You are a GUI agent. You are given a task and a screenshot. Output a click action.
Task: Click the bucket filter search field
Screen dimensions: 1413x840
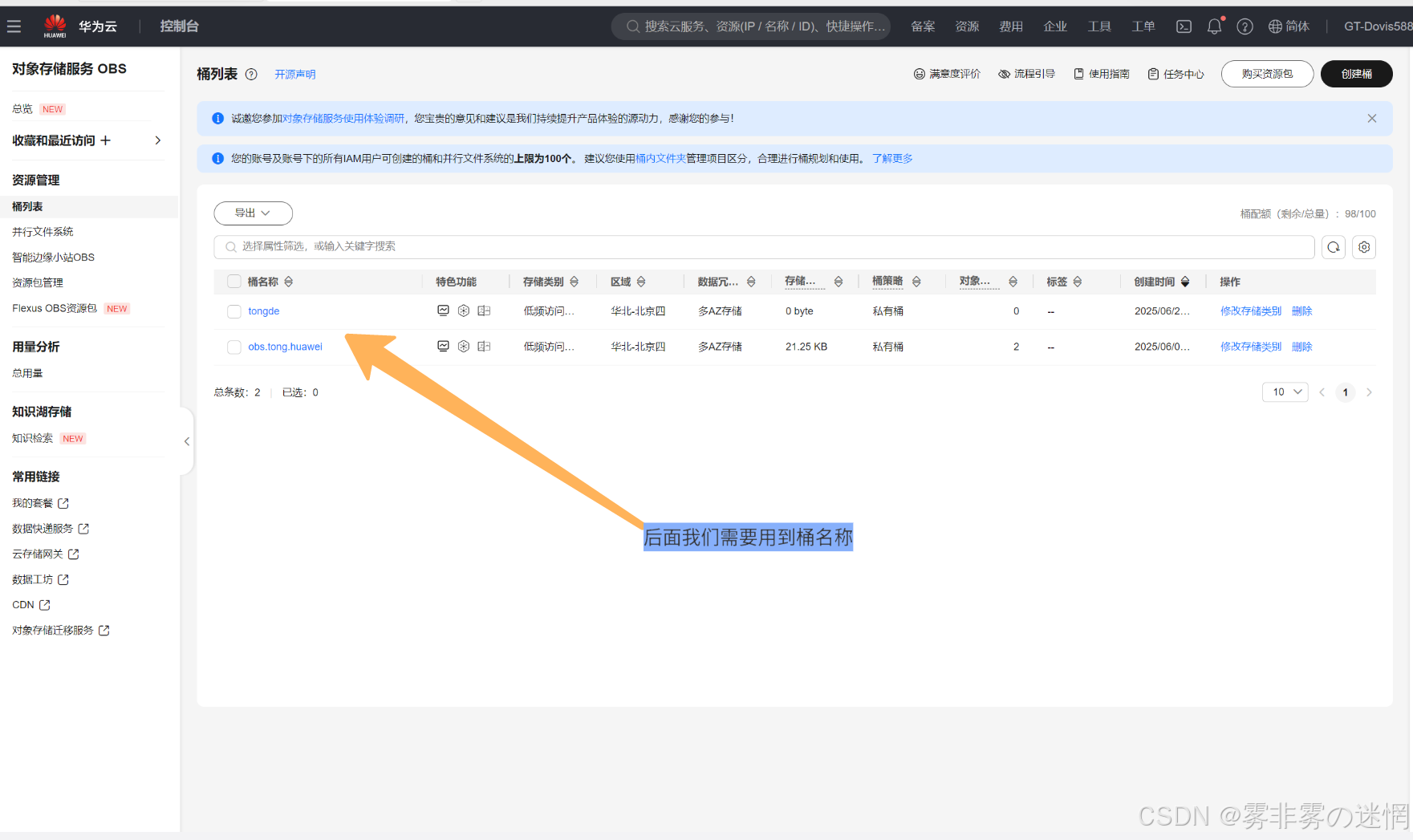(764, 247)
